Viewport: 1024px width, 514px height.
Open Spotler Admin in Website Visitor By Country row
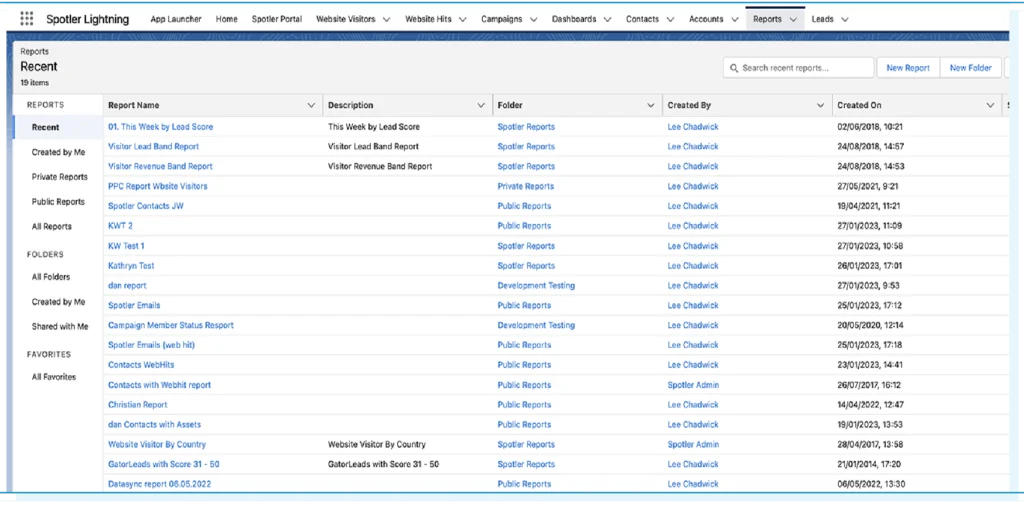(x=693, y=444)
